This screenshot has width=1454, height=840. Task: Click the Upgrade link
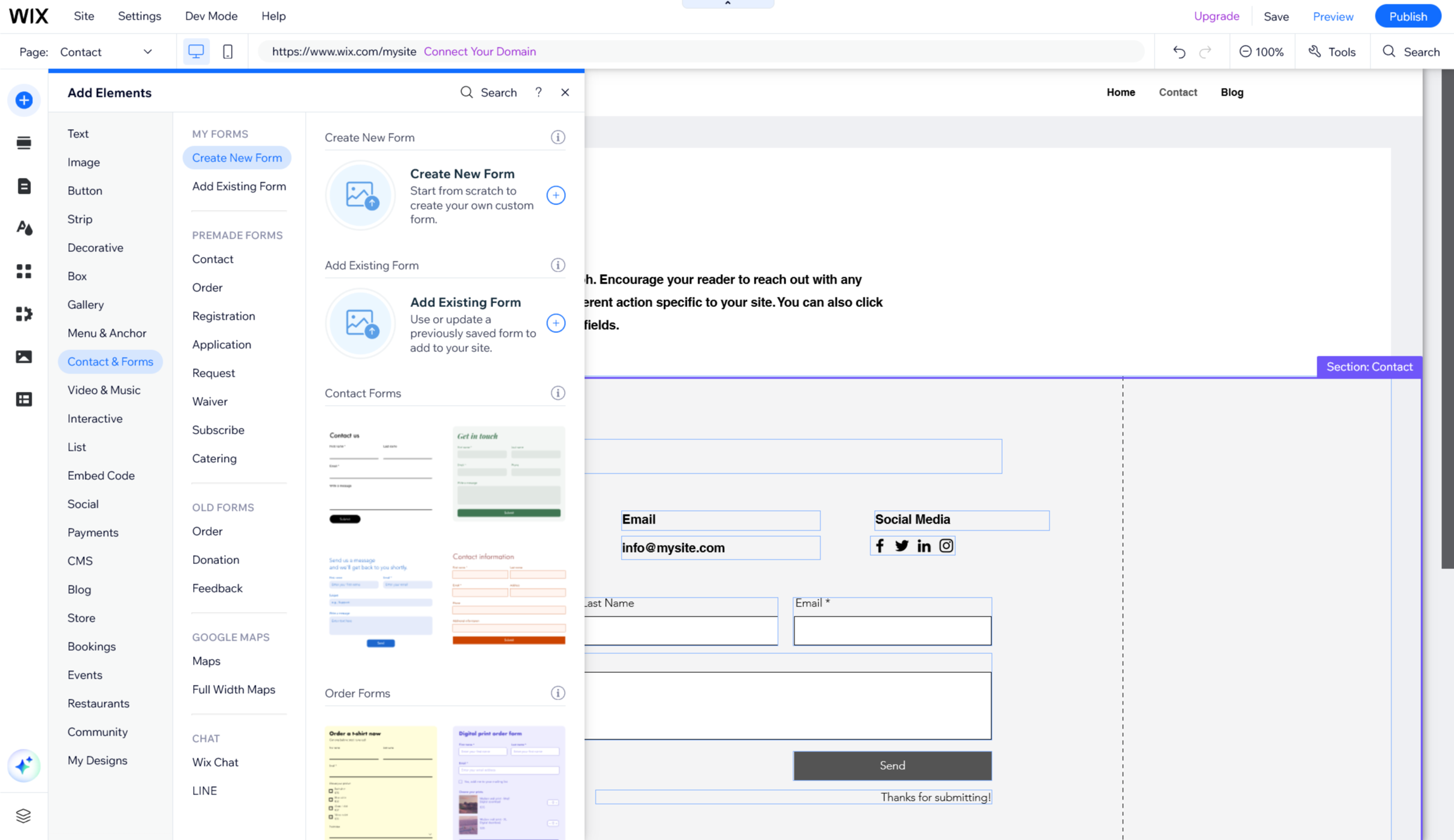1216,16
